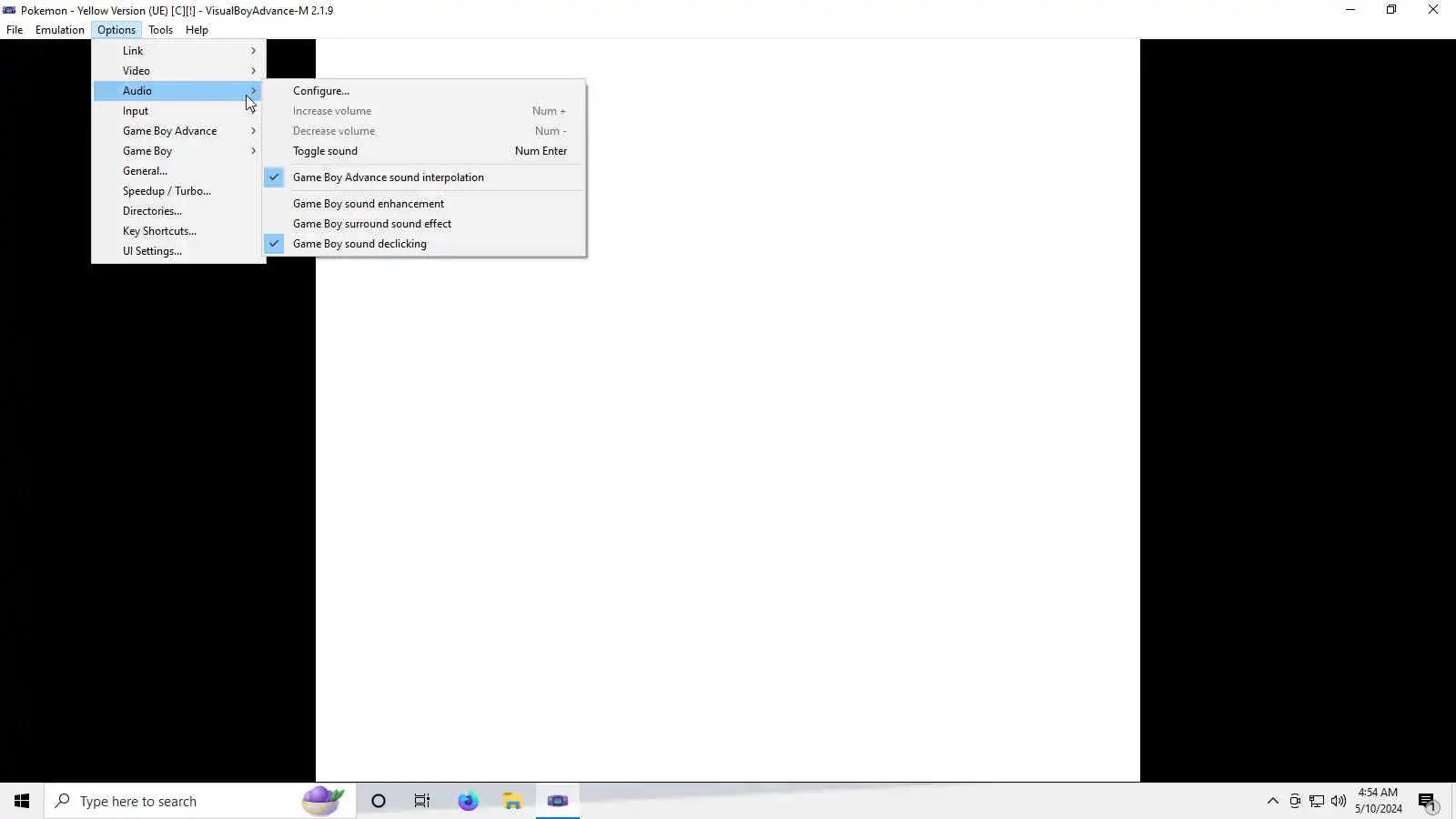Open the Help menu

197,30
